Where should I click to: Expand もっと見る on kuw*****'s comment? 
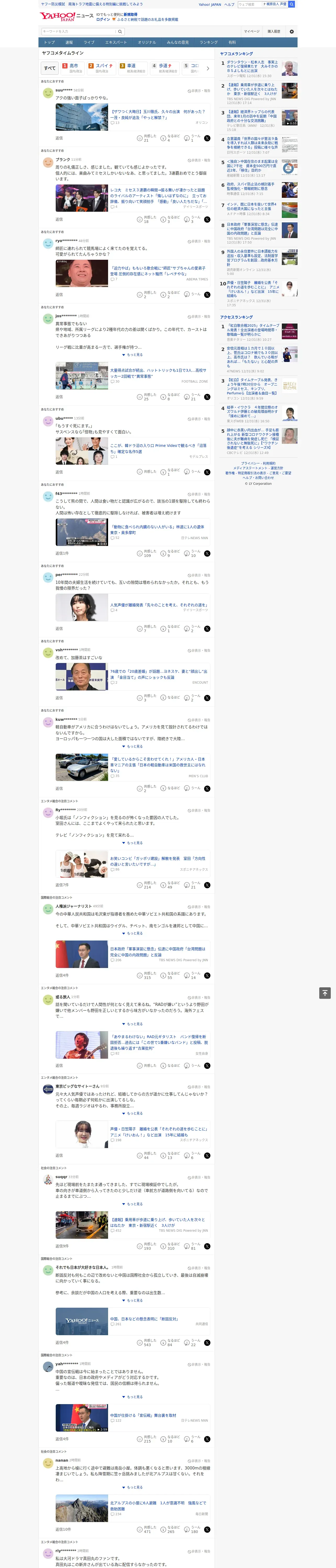[132, 746]
